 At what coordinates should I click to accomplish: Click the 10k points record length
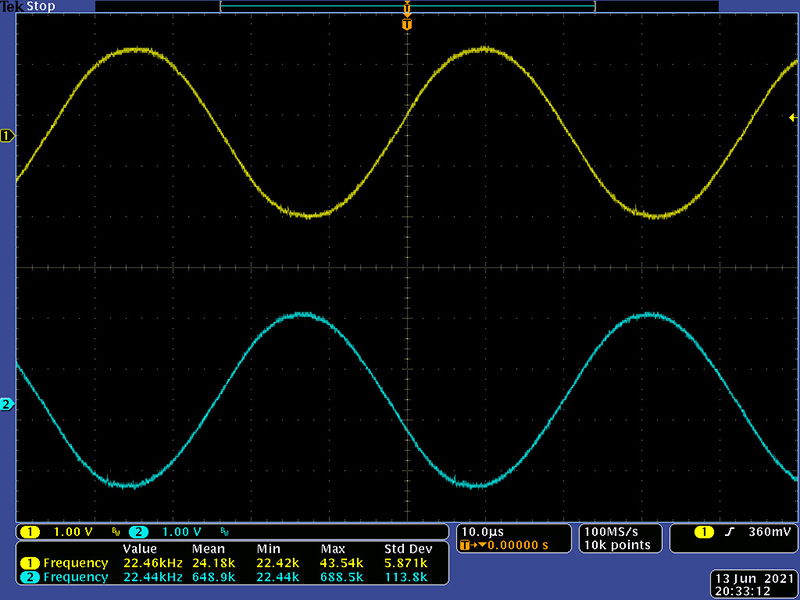click(x=618, y=545)
